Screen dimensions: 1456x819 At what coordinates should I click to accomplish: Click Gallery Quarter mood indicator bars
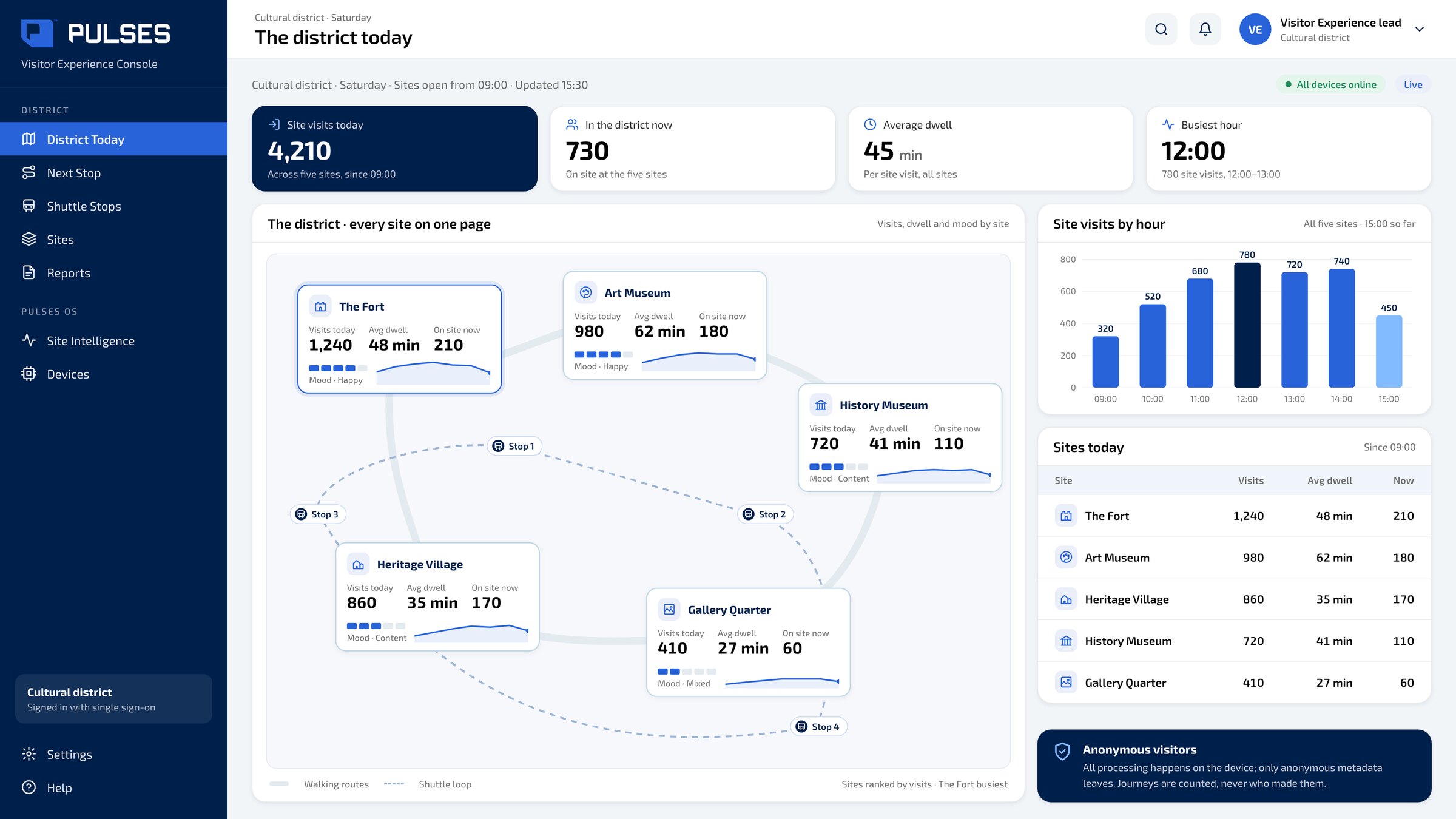687,672
